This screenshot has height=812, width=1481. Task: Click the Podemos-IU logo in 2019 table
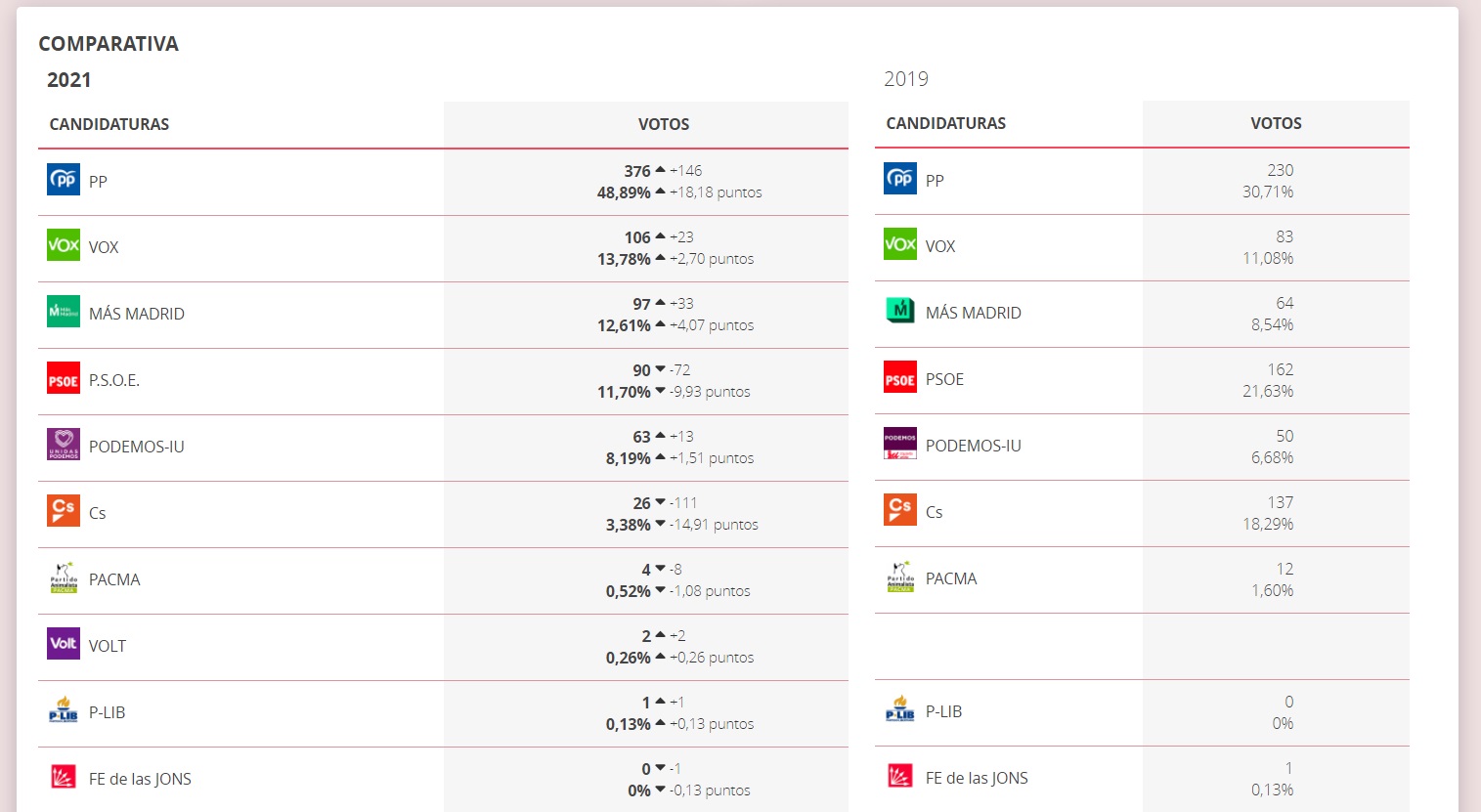tap(900, 444)
